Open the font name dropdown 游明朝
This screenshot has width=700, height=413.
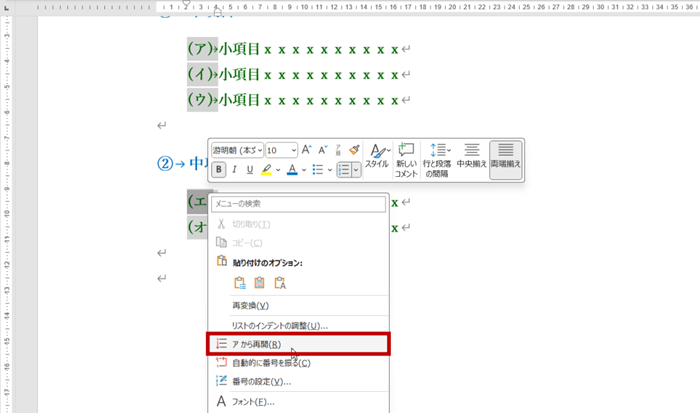(236, 150)
